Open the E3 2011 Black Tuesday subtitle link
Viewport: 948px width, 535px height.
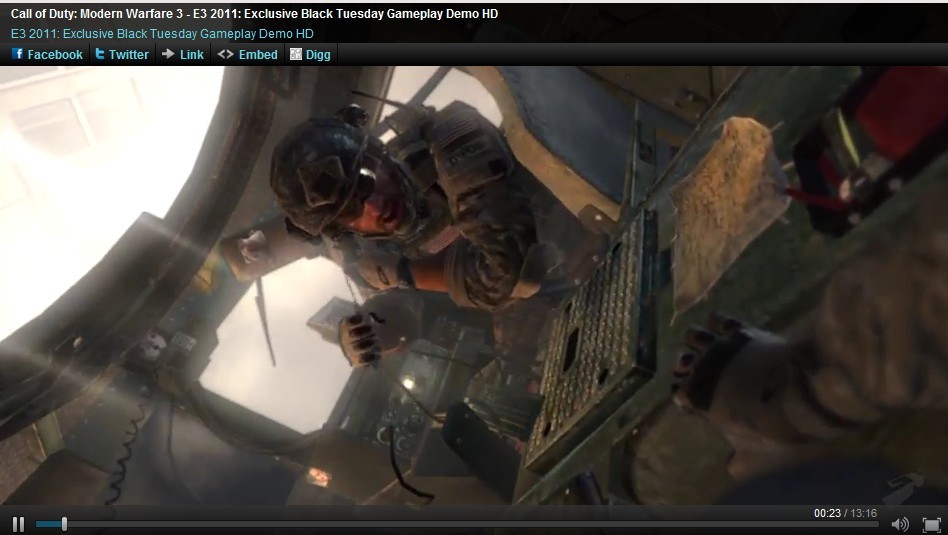point(162,34)
